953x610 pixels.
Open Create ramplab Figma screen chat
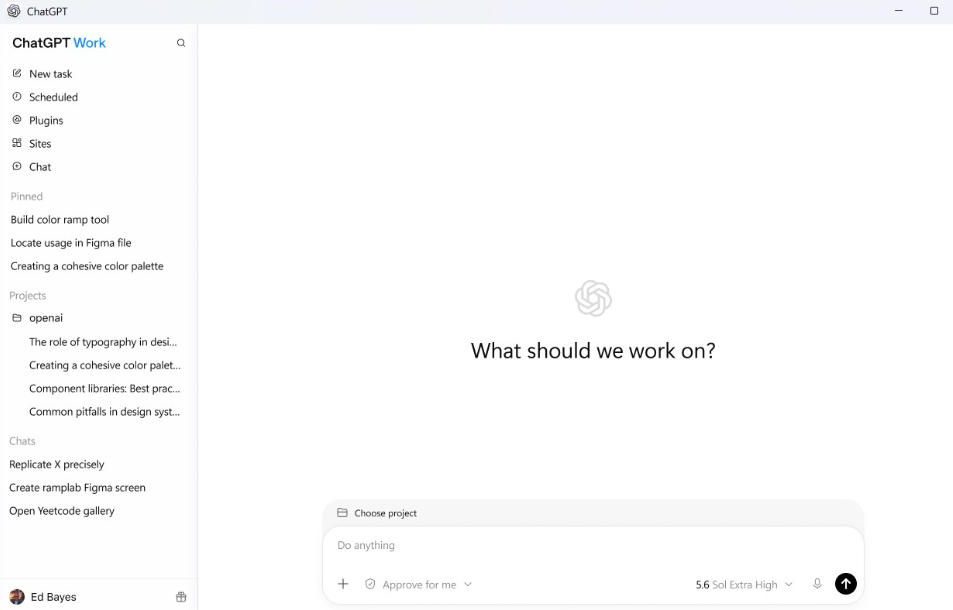[77, 487]
